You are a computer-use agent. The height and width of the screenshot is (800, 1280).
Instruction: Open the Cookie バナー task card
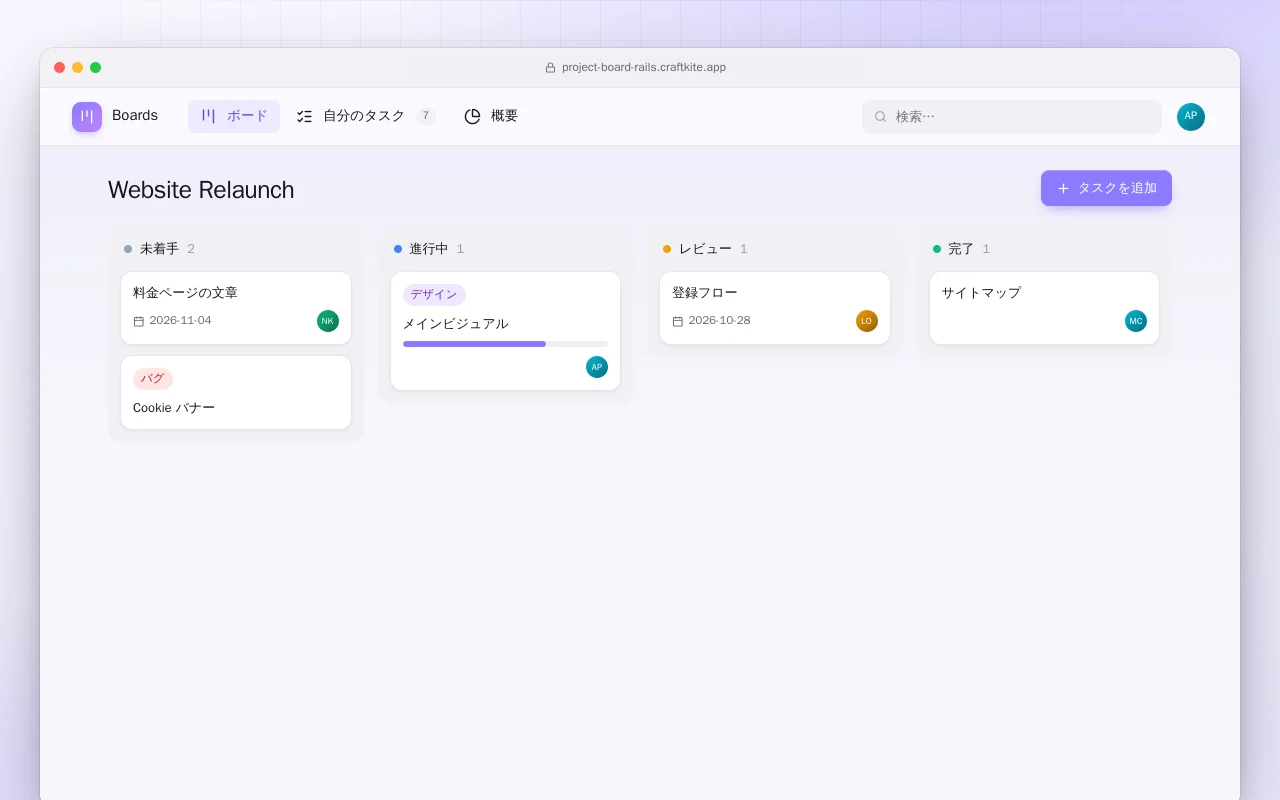[x=236, y=393]
